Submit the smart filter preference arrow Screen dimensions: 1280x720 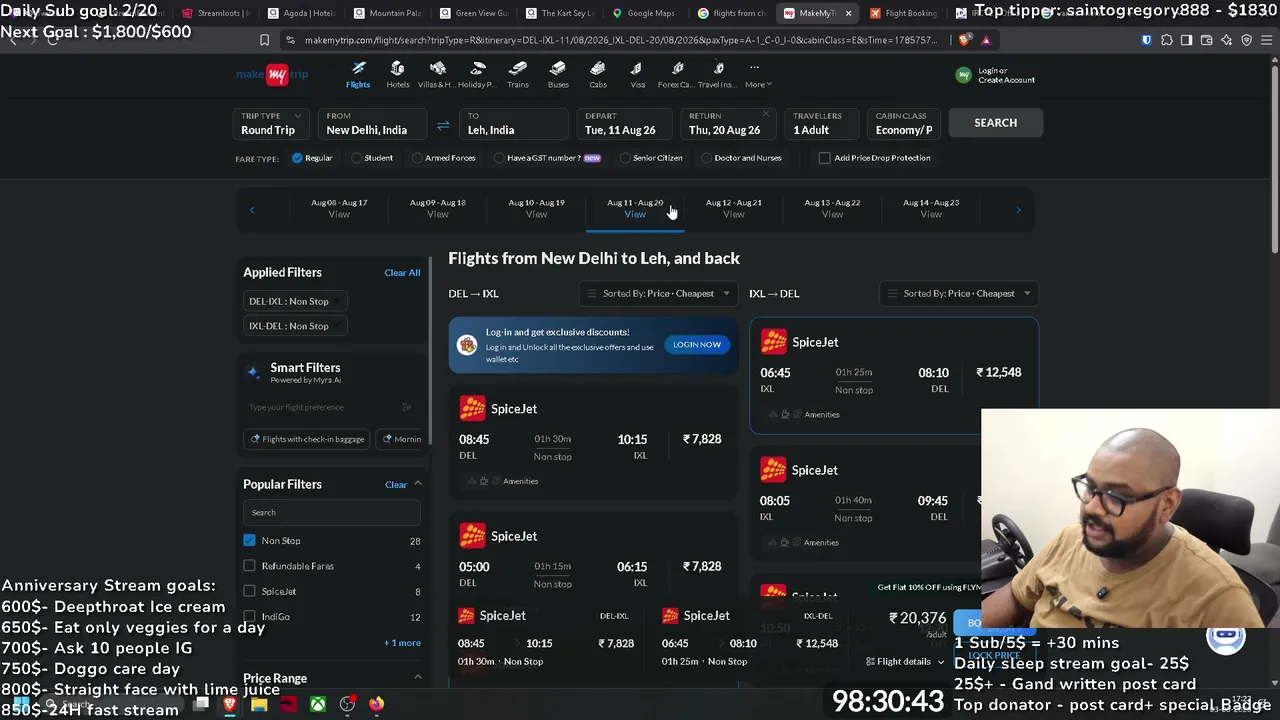point(406,407)
